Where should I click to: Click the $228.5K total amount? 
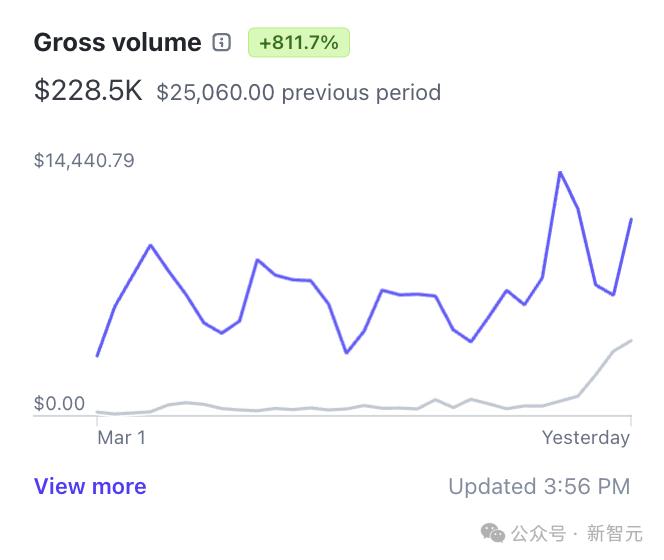click(88, 90)
